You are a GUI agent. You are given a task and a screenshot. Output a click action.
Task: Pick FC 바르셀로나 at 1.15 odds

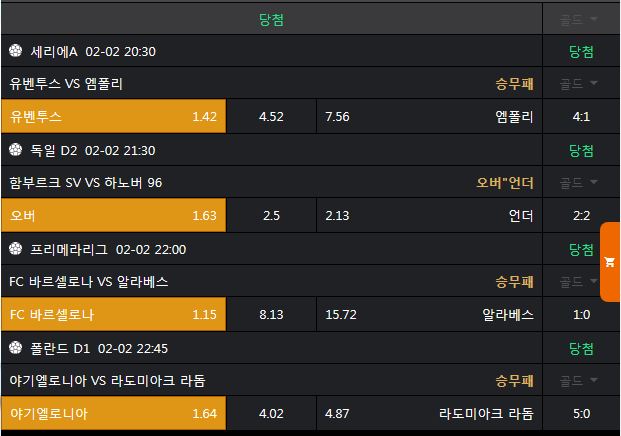(113, 315)
